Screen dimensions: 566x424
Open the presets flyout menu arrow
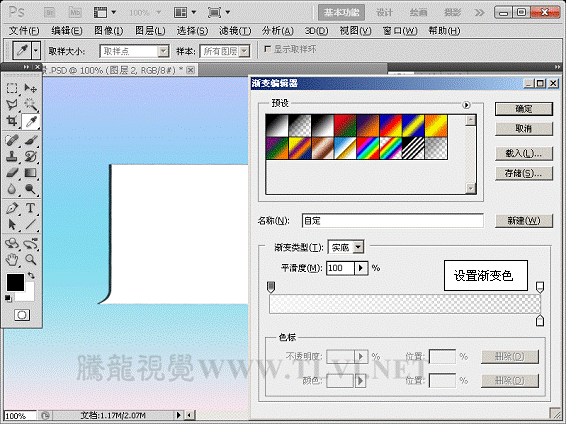466,105
